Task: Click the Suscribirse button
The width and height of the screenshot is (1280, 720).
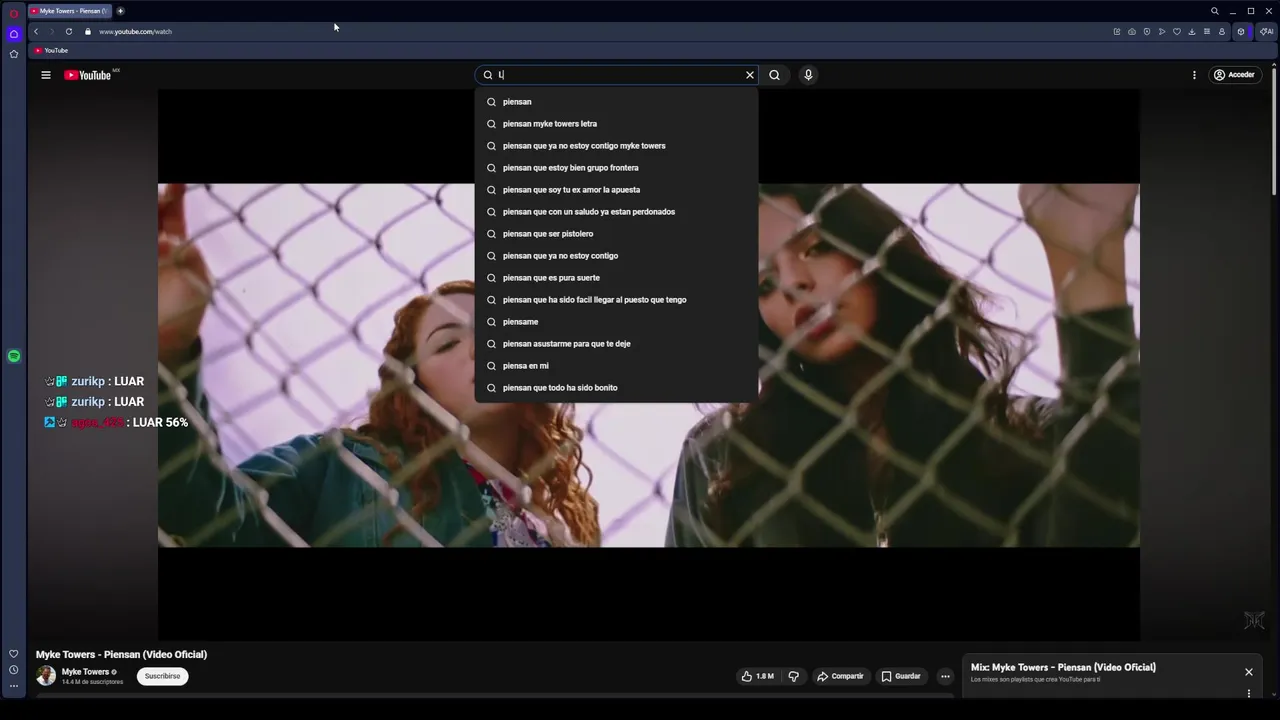Action: tap(162, 676)
